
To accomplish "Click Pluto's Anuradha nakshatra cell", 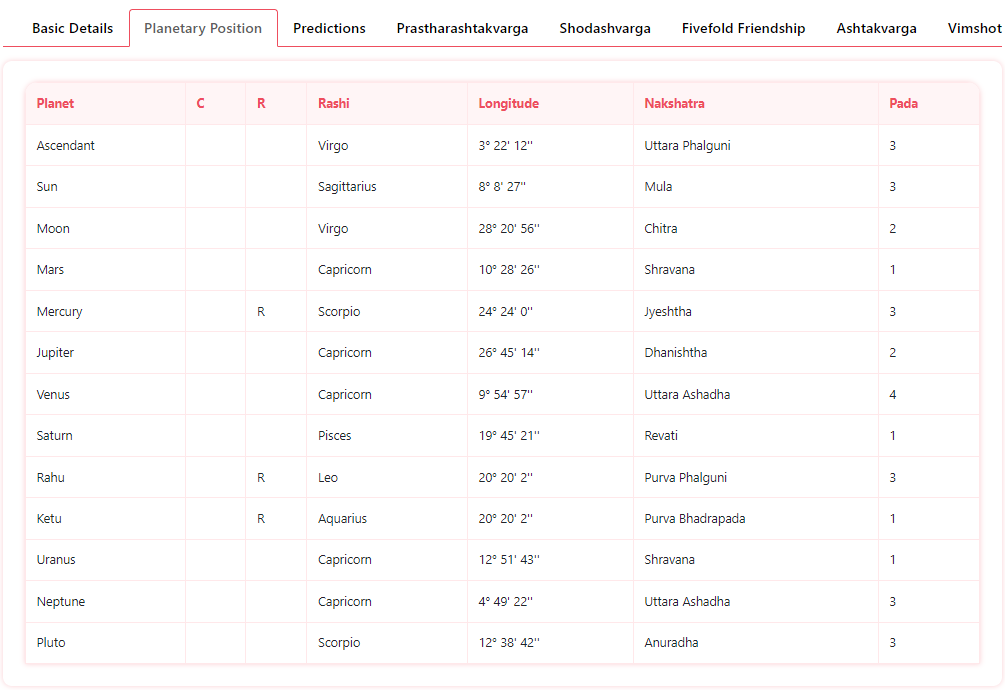I will (x=671, y=642).
